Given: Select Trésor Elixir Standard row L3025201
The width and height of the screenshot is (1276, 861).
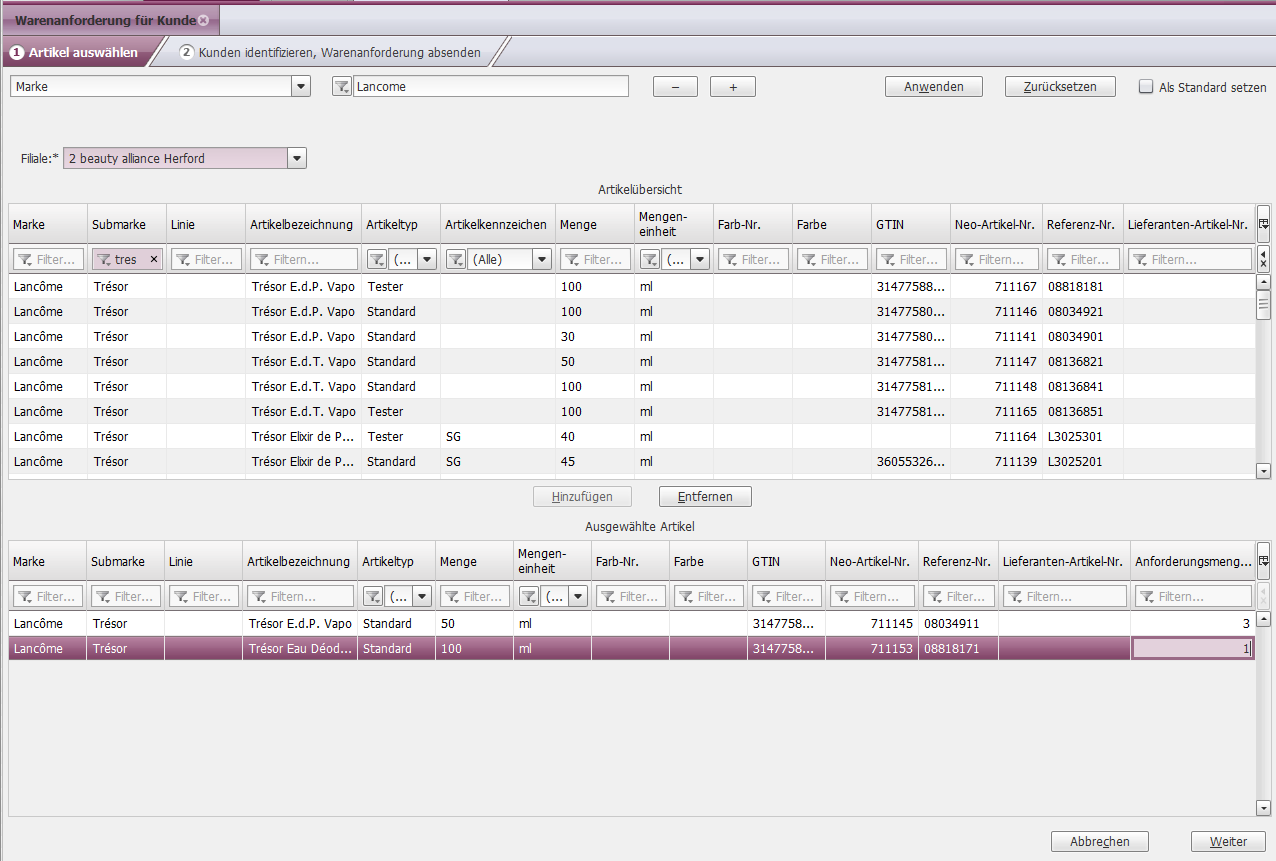Looking at the screenshot, I should pyautogui.click(x=632, y=462).
